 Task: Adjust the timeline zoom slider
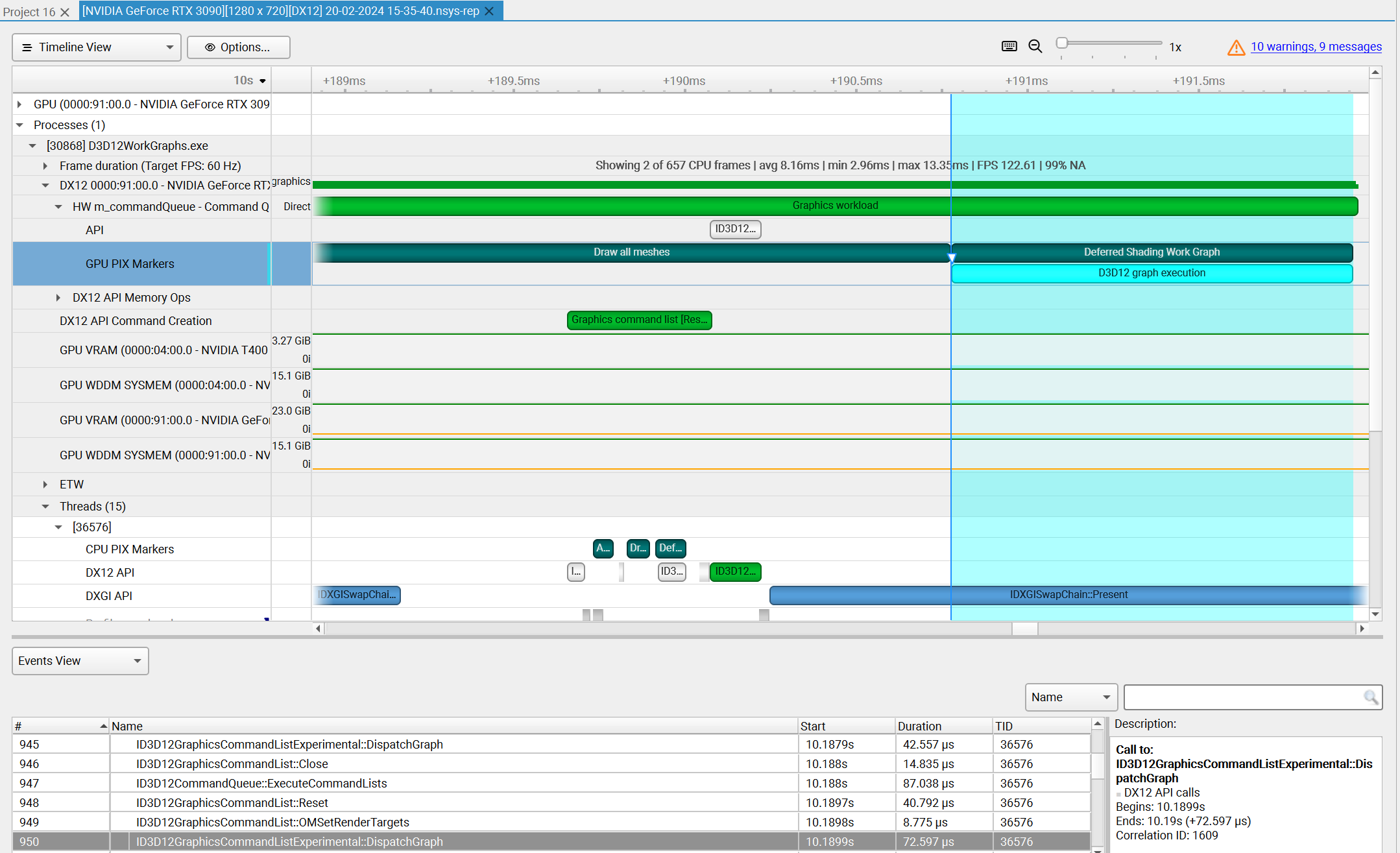click(x=1063, y=43)
